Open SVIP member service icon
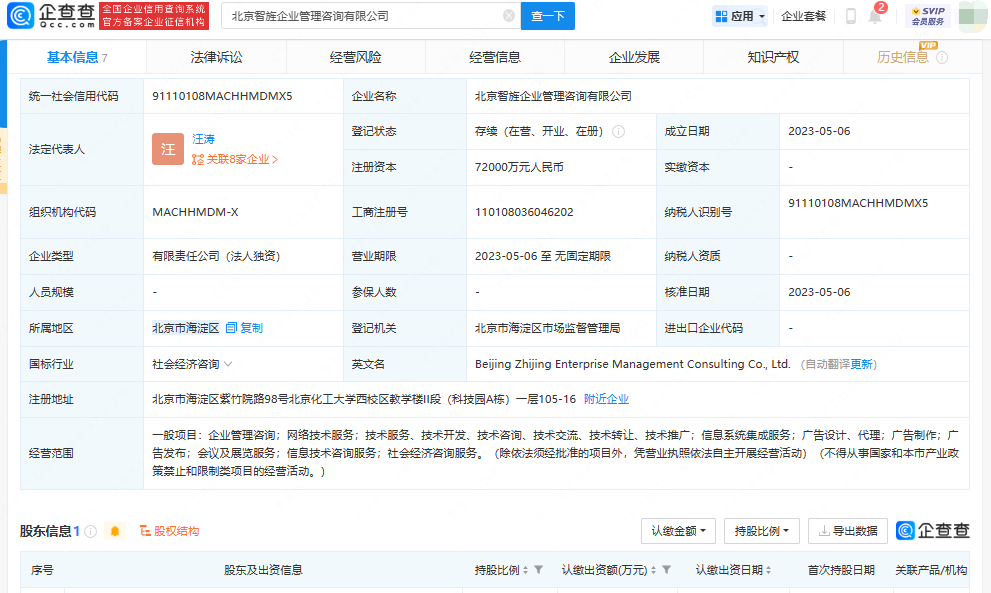Viewport: 991px width, 593px height. click(x=928, y=16)
